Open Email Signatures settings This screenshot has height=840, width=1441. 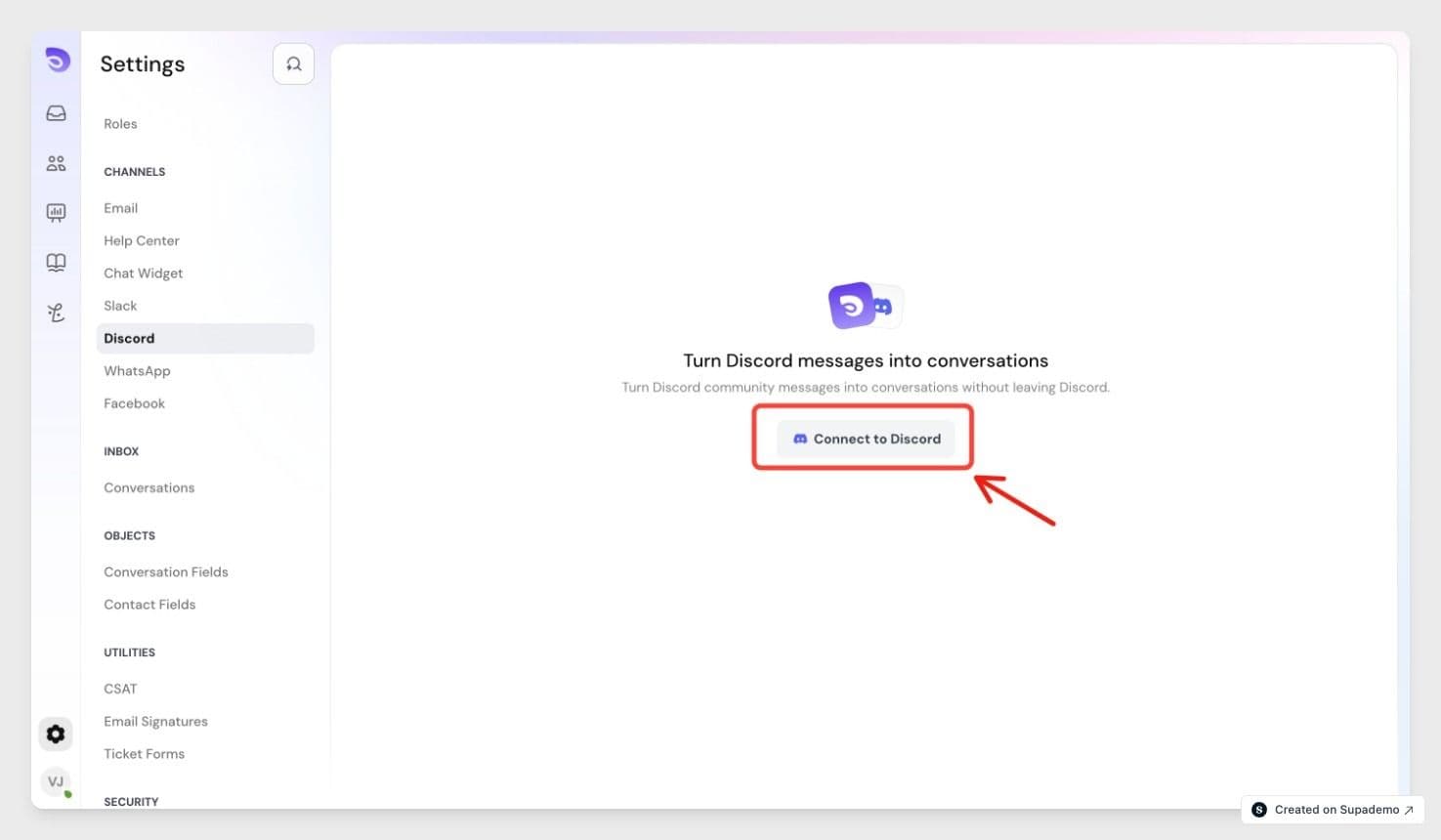[155, 722]
